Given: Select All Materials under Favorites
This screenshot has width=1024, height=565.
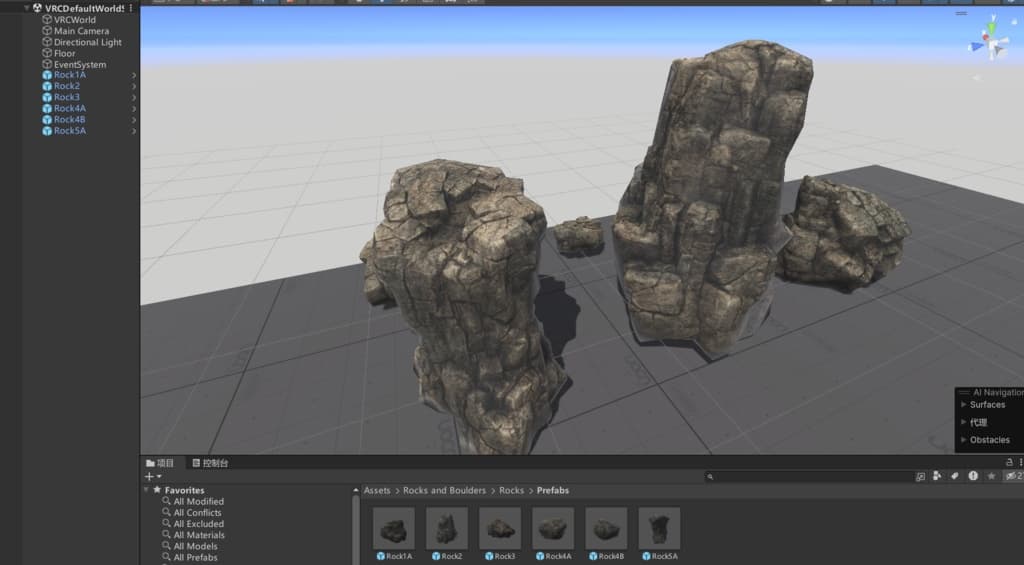Looking at the screenshot, I should (199, 535).
